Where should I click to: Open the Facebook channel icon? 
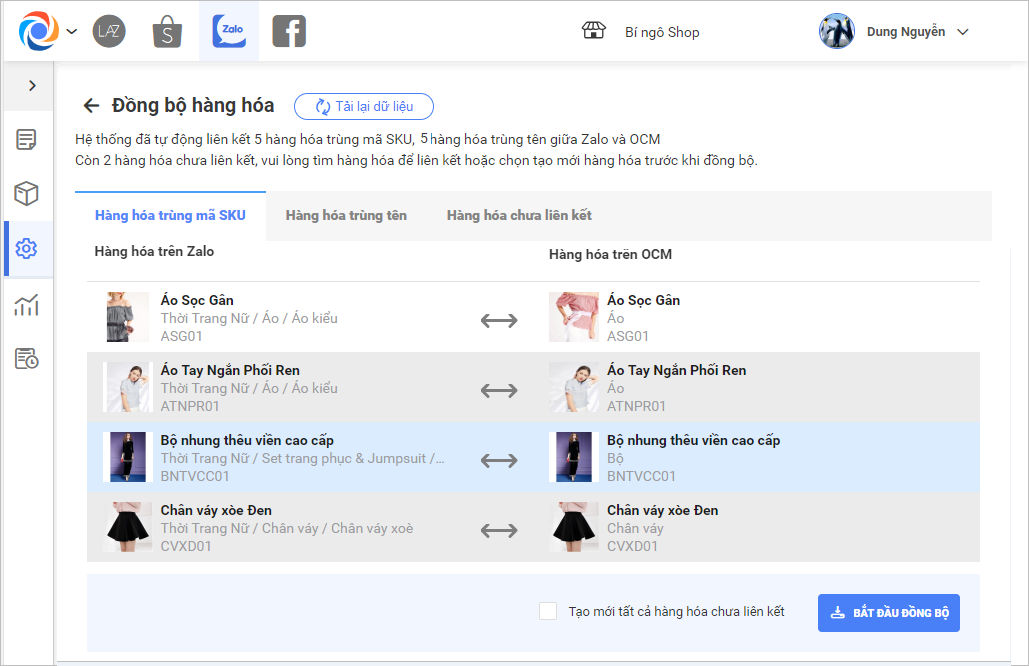289,31
